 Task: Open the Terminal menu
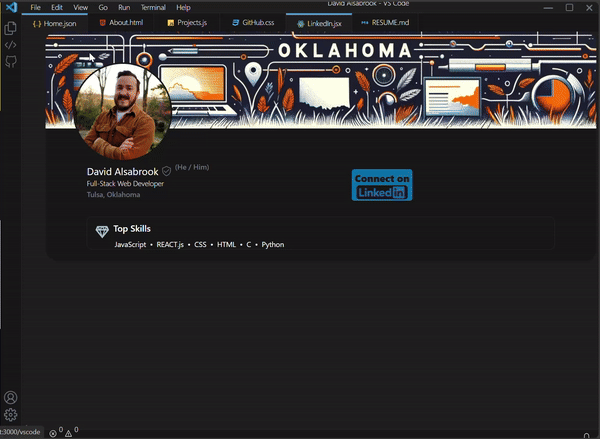coord(153,7)
